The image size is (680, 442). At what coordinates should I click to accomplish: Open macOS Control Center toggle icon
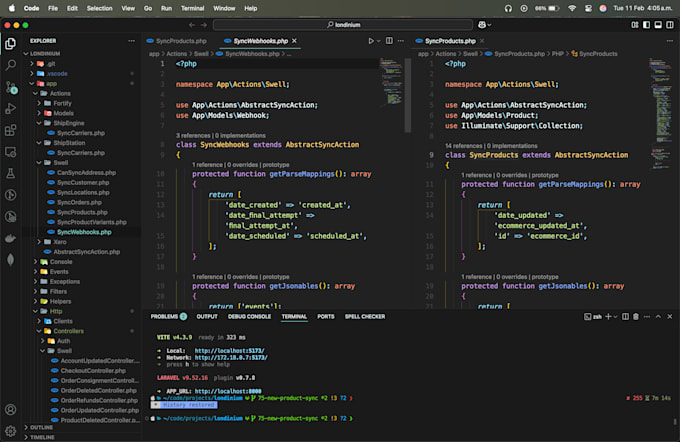pyautogui.click(x=588, y=8)
